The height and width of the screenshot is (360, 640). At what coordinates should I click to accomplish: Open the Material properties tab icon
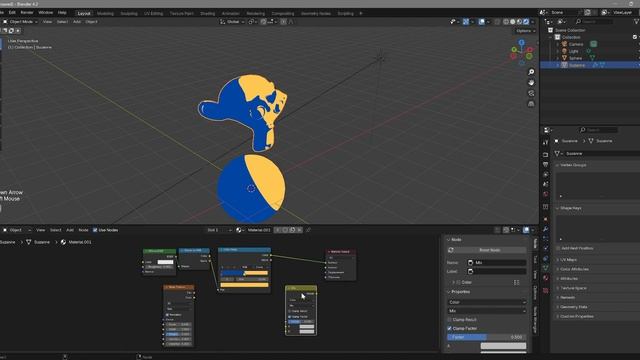tap(546, 278)
